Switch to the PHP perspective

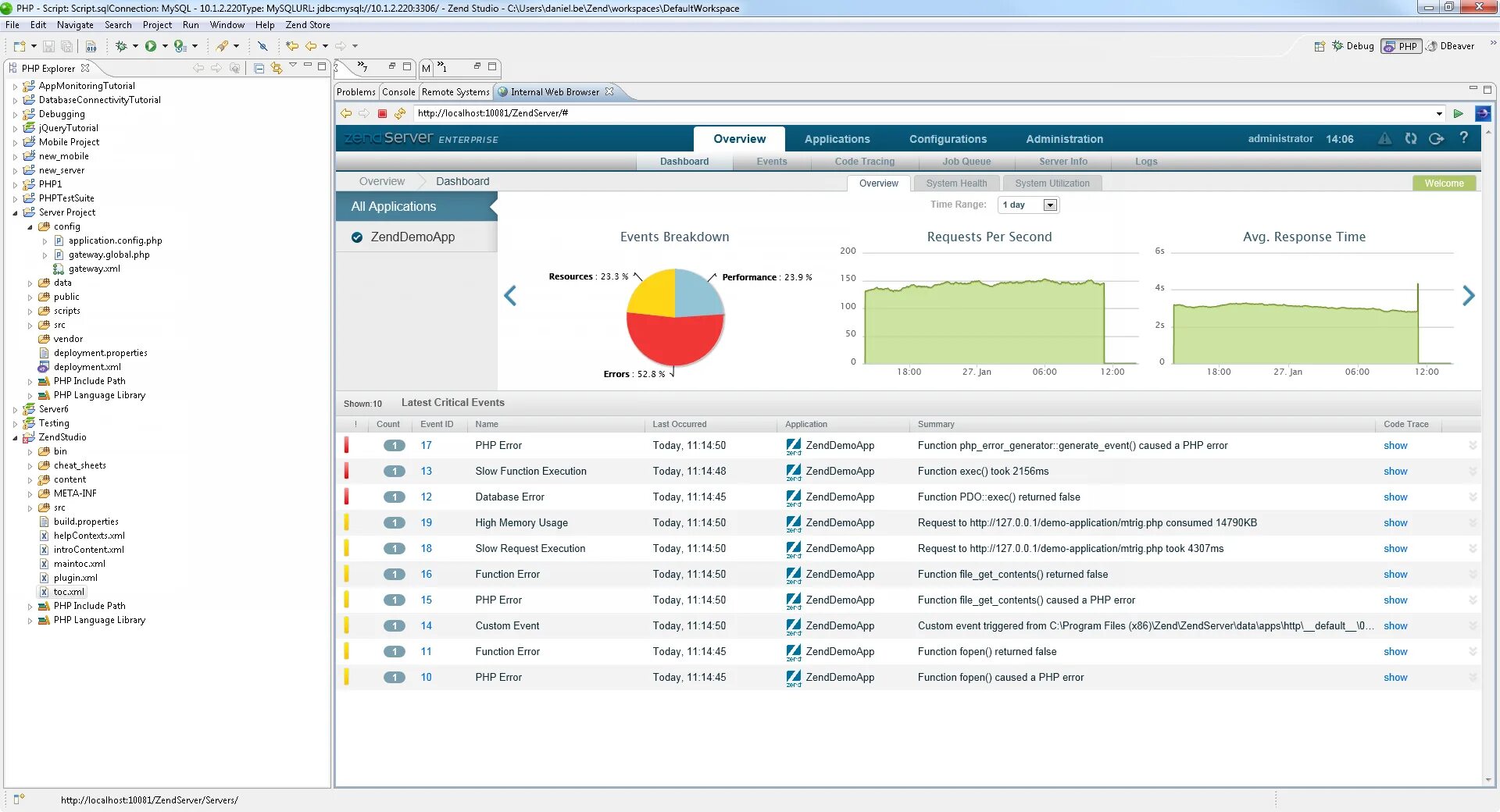click(1401, 47)
